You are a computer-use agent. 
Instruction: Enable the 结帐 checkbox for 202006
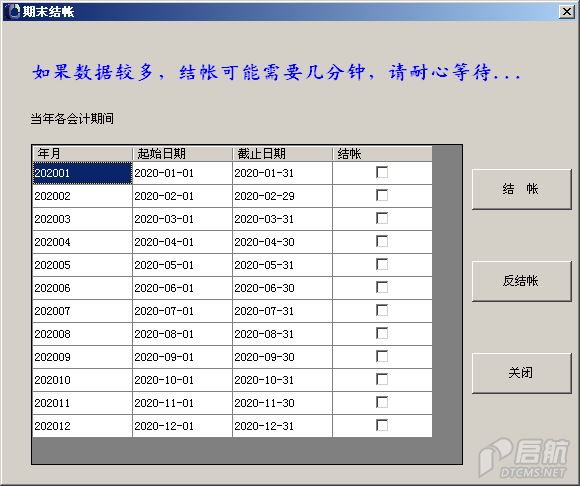tap(382, 287)
